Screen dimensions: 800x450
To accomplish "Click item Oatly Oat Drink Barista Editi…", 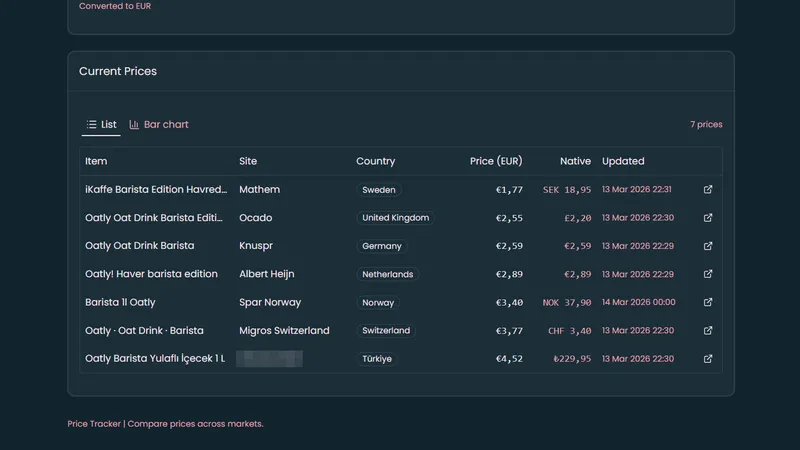I will pos(154,218).
